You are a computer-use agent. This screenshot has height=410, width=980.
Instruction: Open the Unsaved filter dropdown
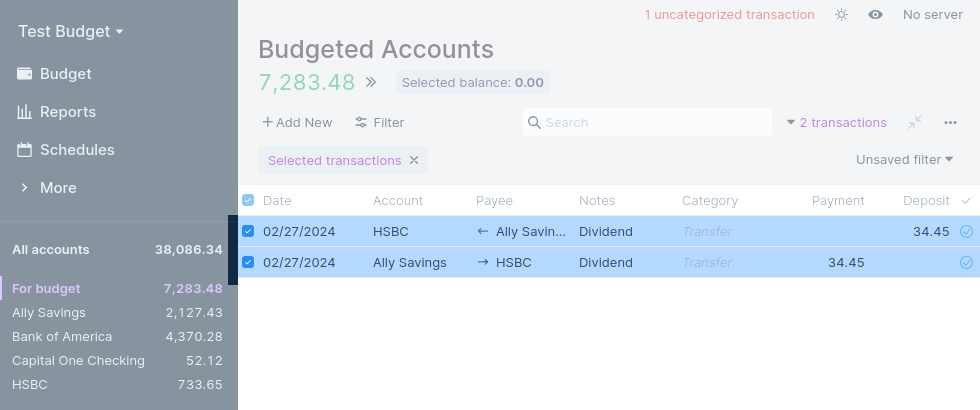pos(904,159)
